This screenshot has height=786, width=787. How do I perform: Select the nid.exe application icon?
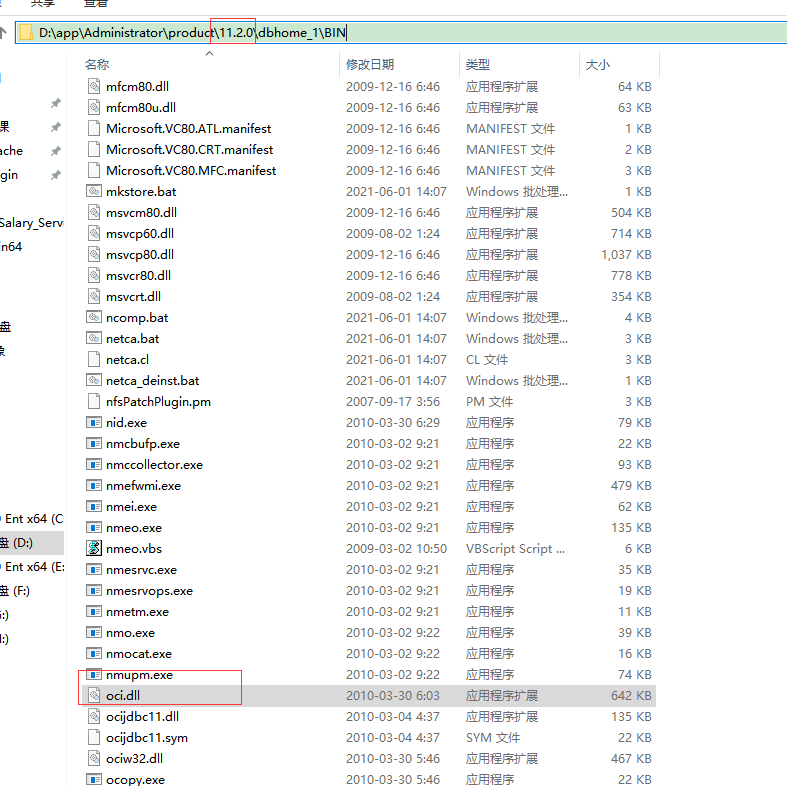[x=94, y=423]
